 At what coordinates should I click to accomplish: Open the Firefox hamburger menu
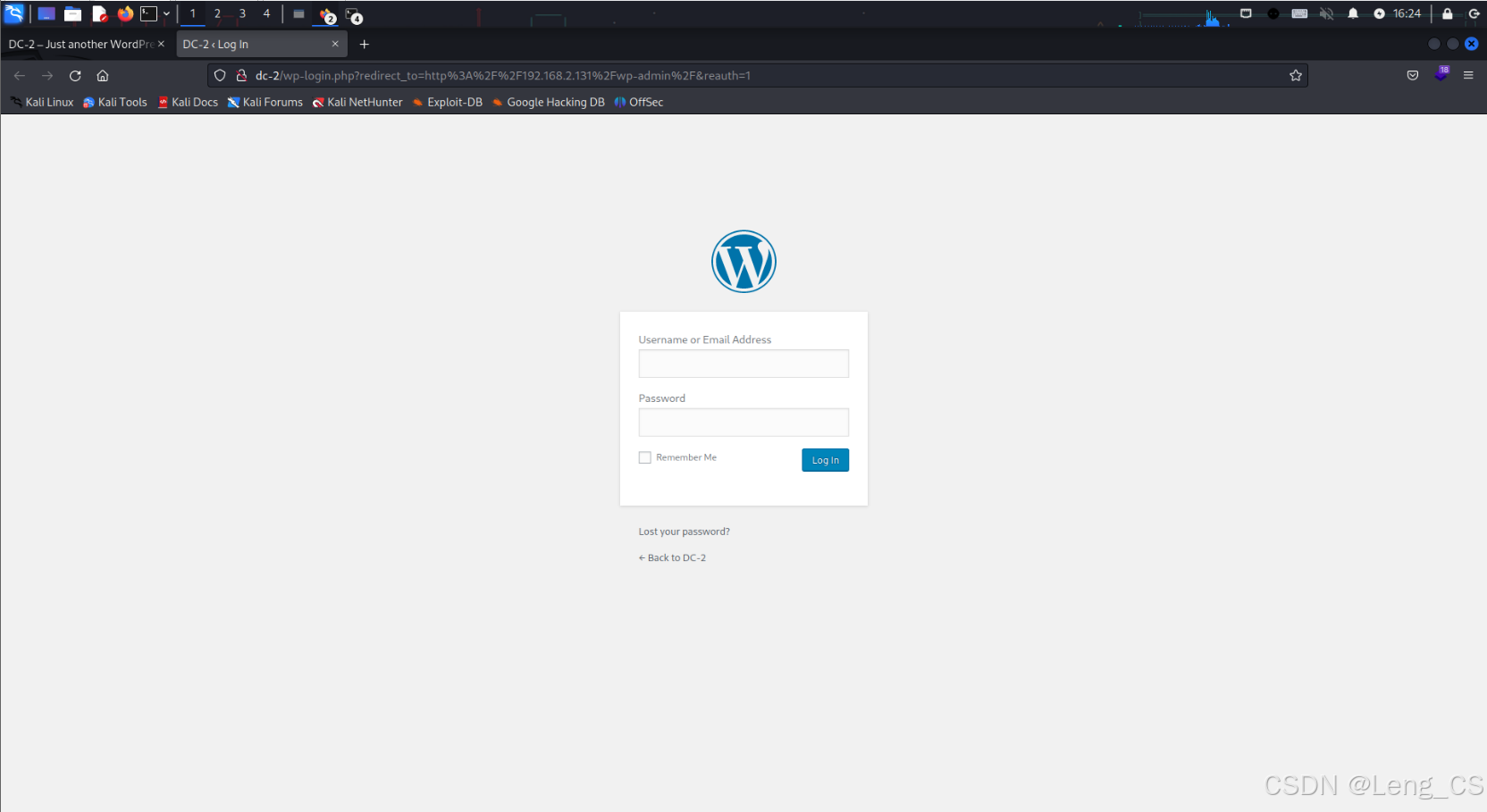1468,76
